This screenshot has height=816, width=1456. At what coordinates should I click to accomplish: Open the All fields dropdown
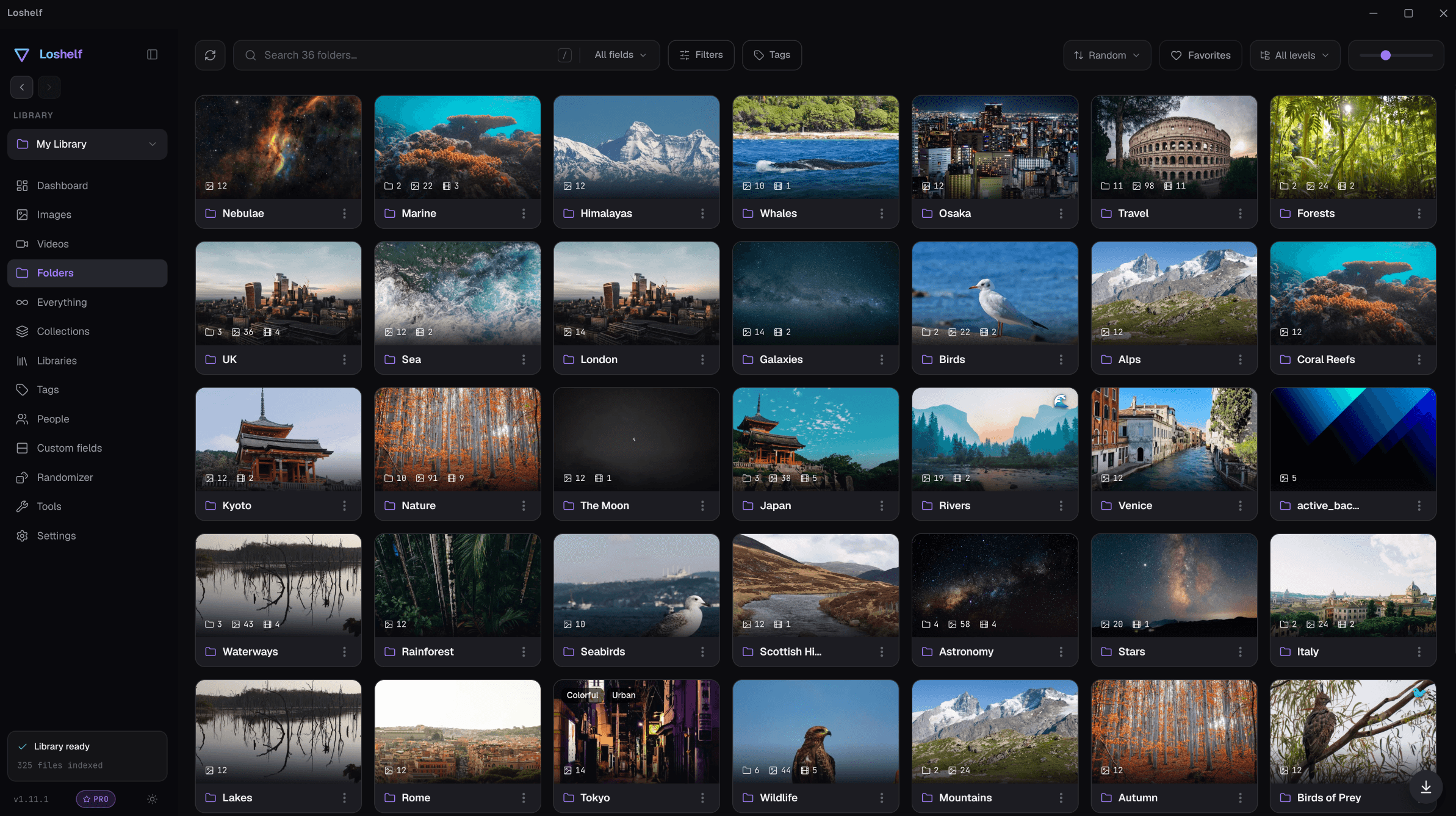coord(620,55)
